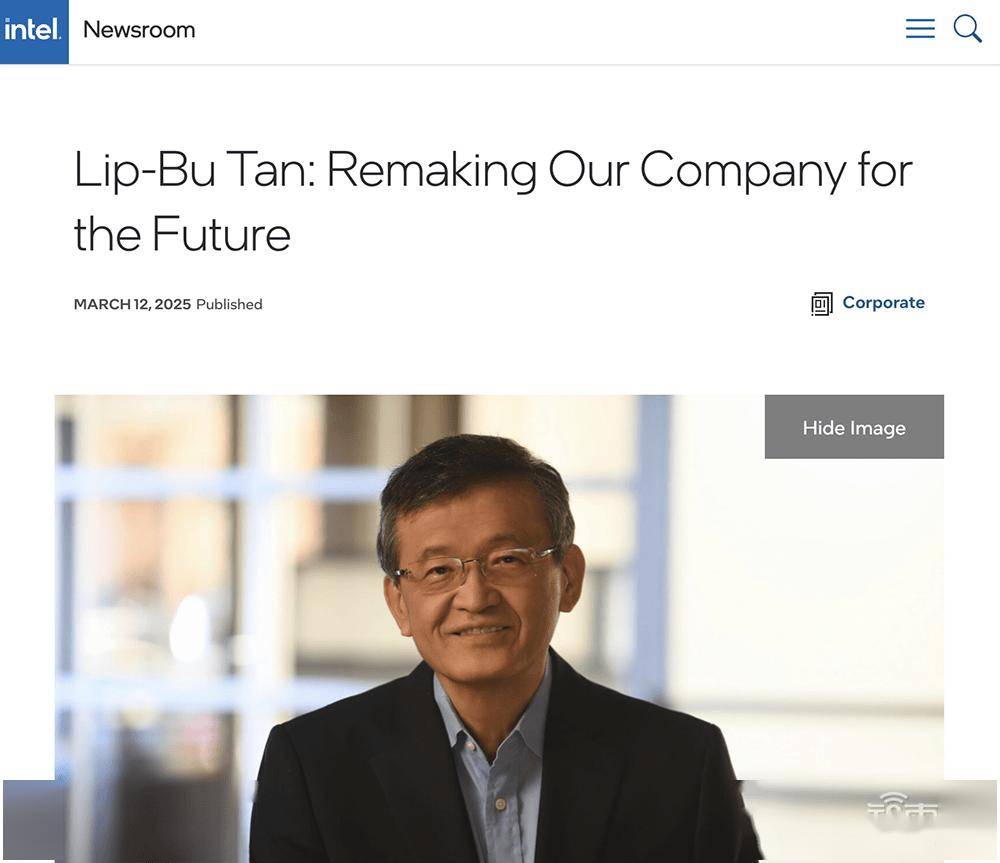Click the word "Remaking" in the headline
This screenshot has width=1000, height=863.
431,170
